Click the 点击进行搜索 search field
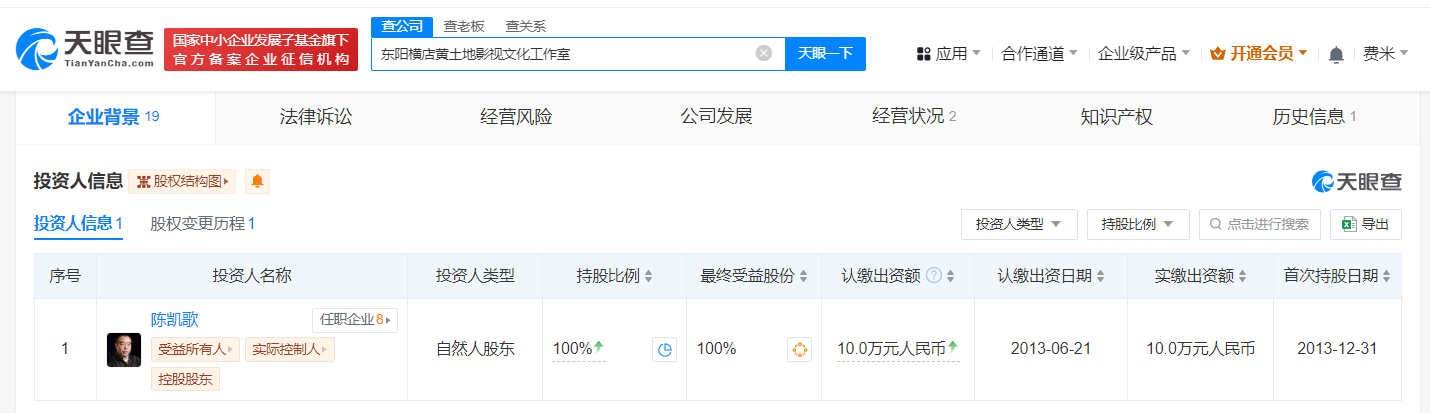 pyautogui.click(x=1260, y=224)
